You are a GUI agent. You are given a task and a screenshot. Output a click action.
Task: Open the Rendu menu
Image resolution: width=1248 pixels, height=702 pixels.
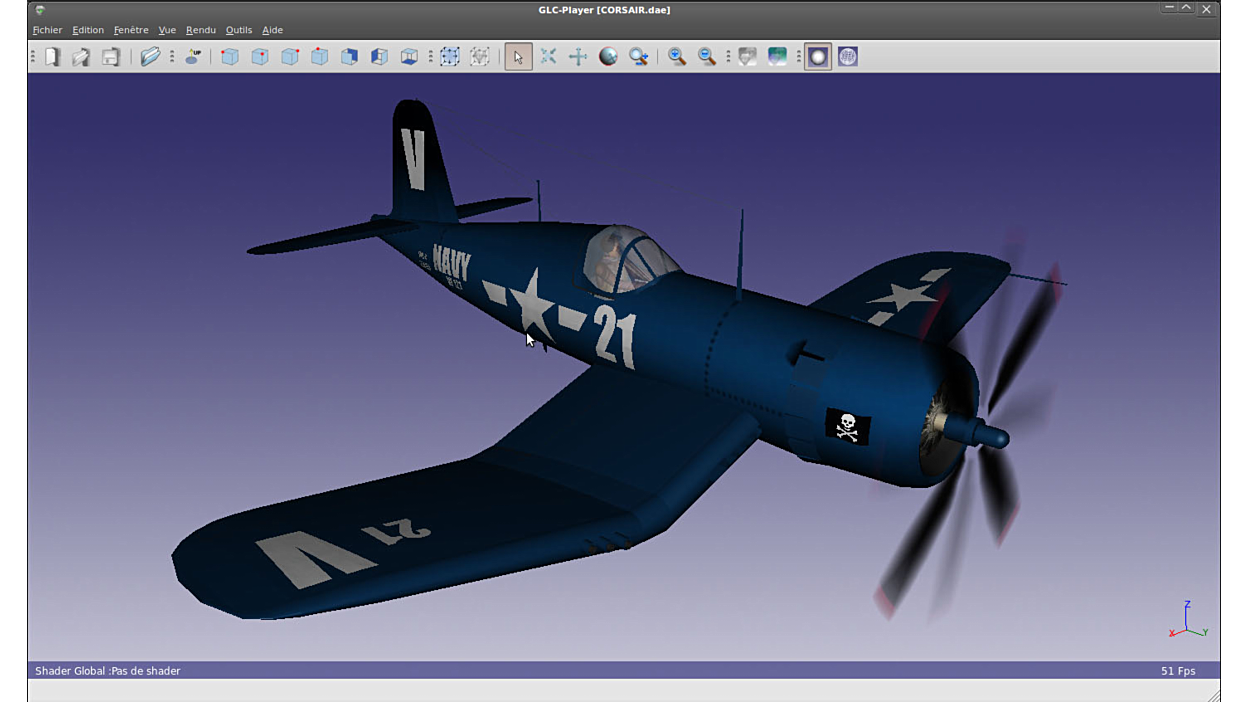click(x=200, y=30)
